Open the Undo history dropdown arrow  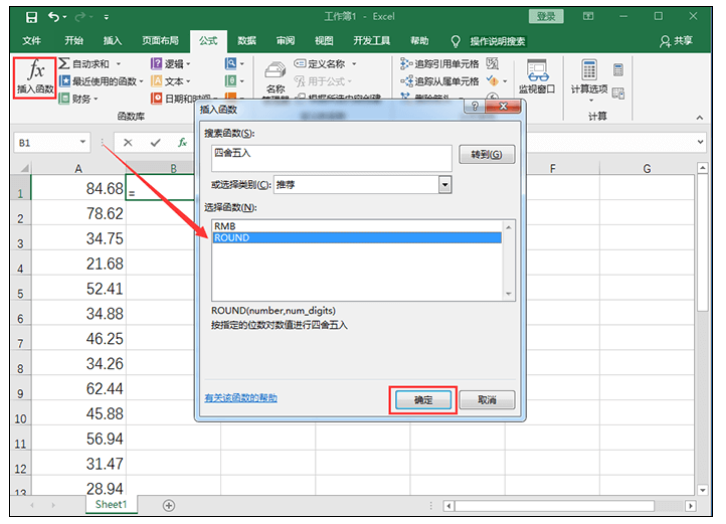coord(65,17)
